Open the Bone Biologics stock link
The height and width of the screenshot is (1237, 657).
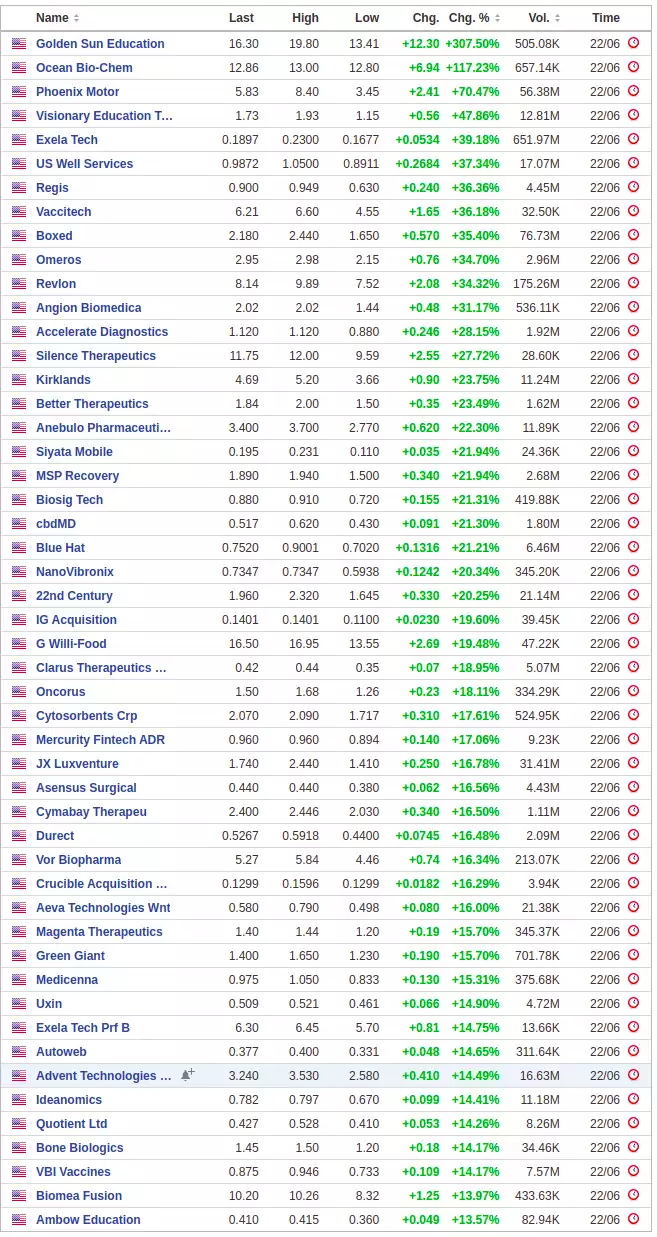click(80, 1148)
